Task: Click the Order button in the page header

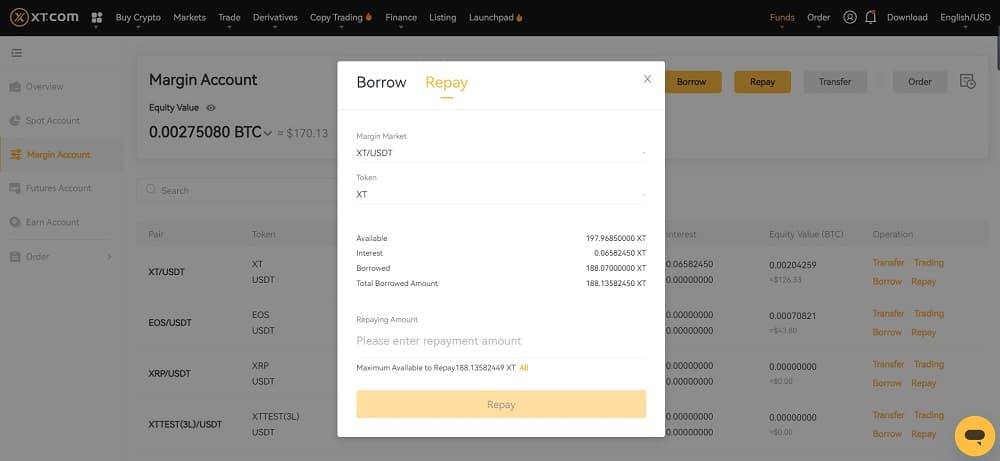Action: [x=920, y=82]
